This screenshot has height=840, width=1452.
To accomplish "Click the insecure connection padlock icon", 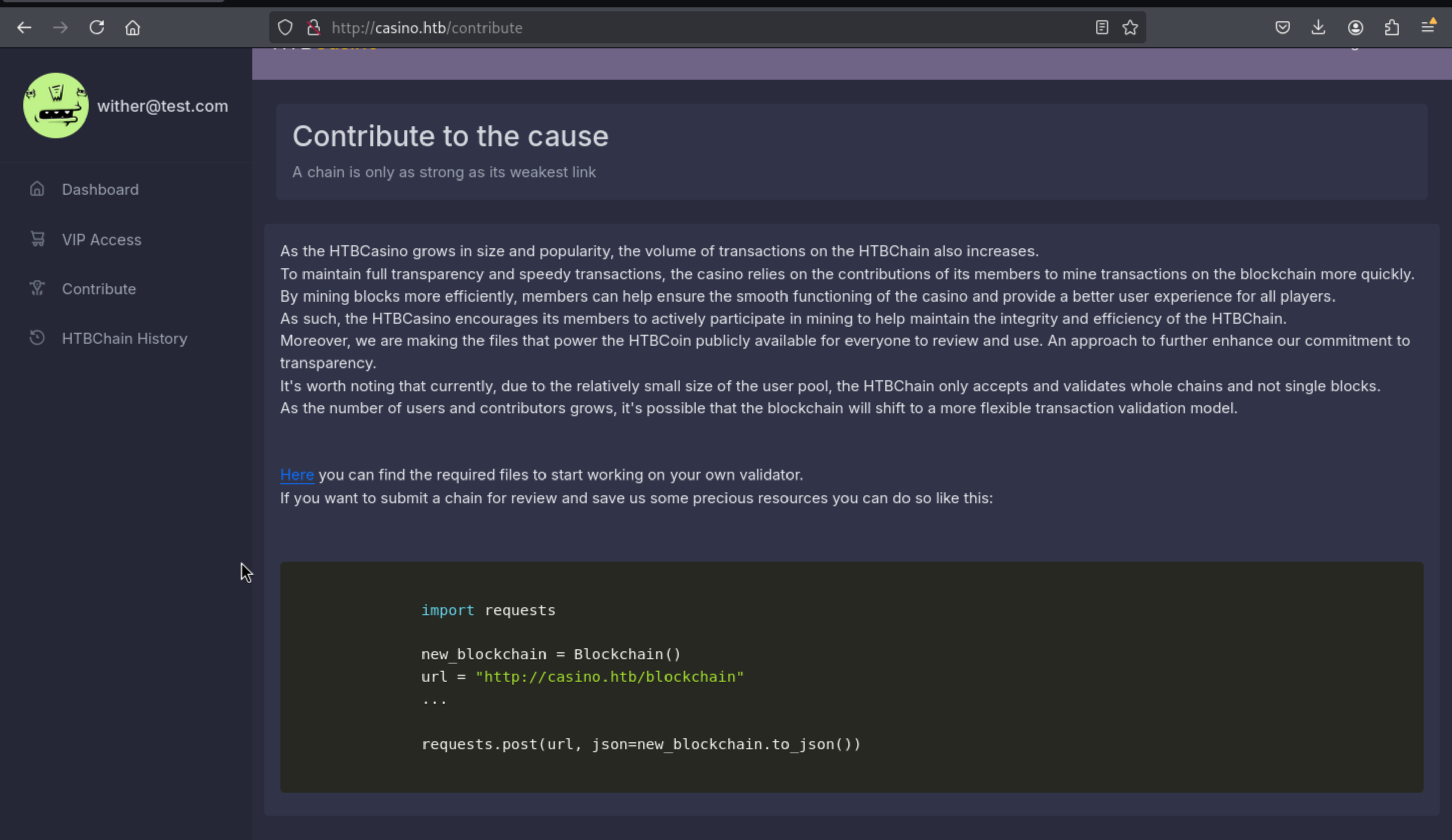I will pos(314,27).
